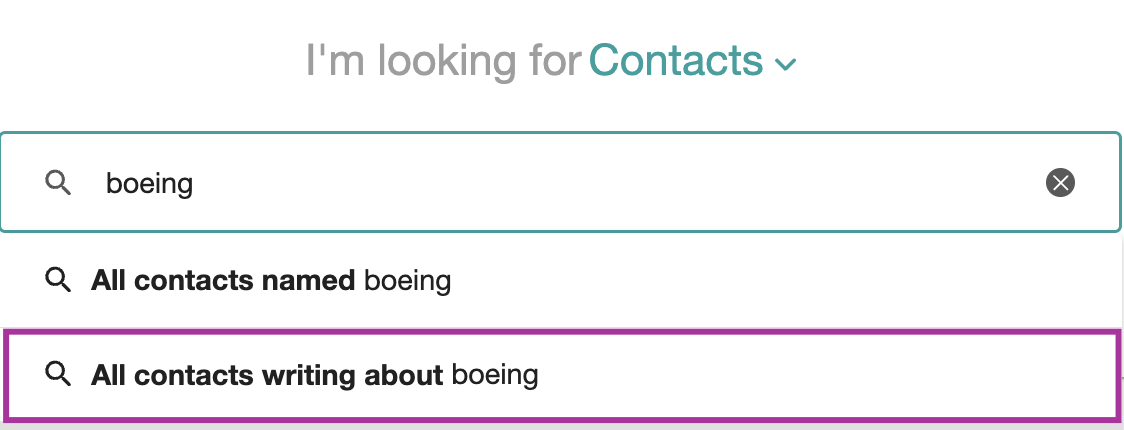Clear the search text with the X icon

click(x=1060, y=183)
